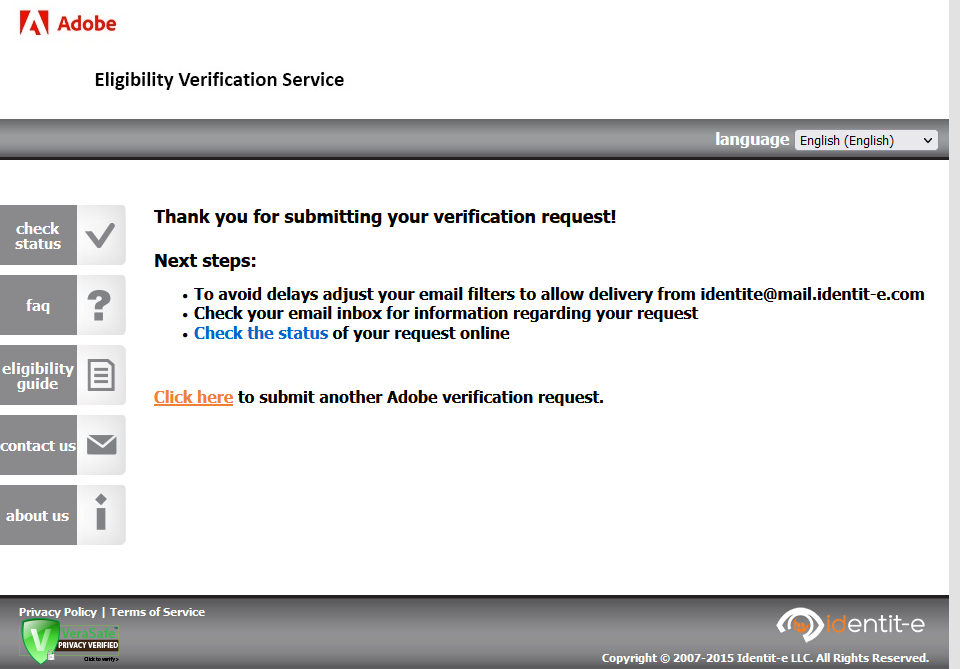Open the language dropdown
This screenshot has width=960, height=669.
click(866, 140)
